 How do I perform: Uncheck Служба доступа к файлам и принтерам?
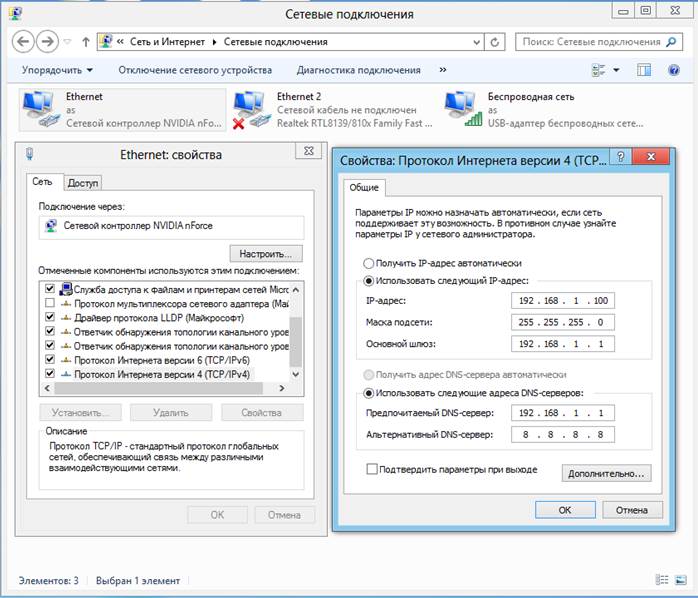coord(50,289)
